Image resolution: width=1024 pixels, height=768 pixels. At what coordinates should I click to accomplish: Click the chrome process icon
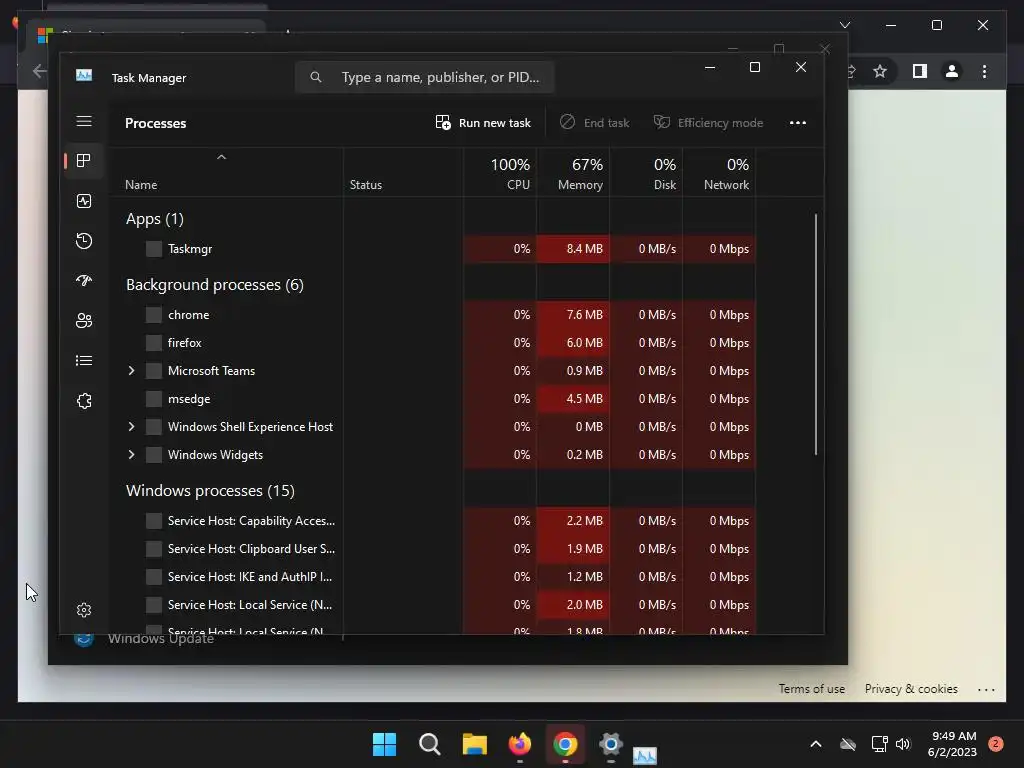[x=153, y=315]
